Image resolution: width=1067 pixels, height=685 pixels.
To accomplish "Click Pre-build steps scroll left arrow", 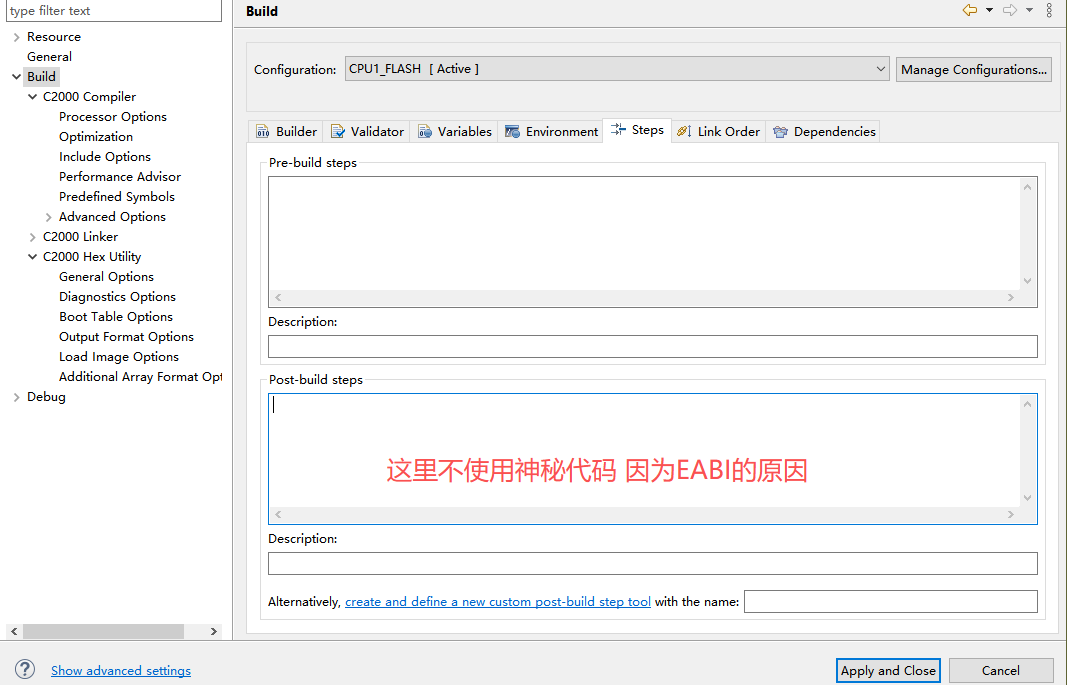I will pos(278,297).
